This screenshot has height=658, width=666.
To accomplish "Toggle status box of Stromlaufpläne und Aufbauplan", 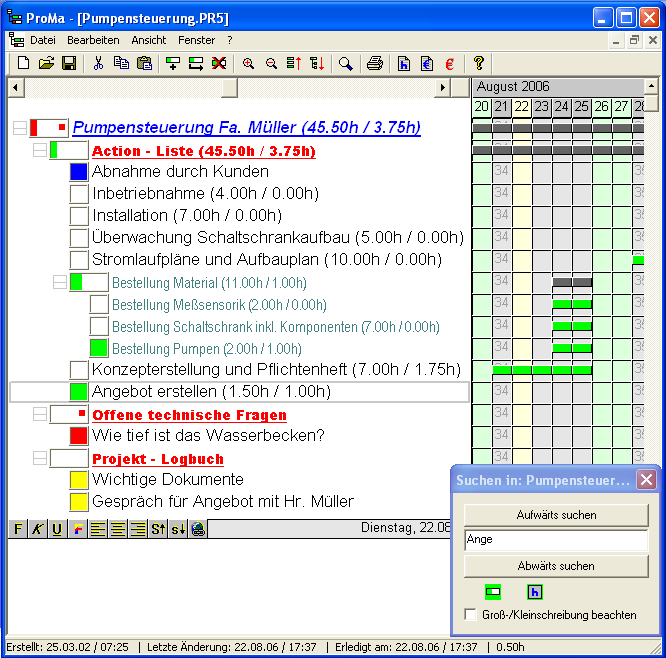I will pos(79,260).
